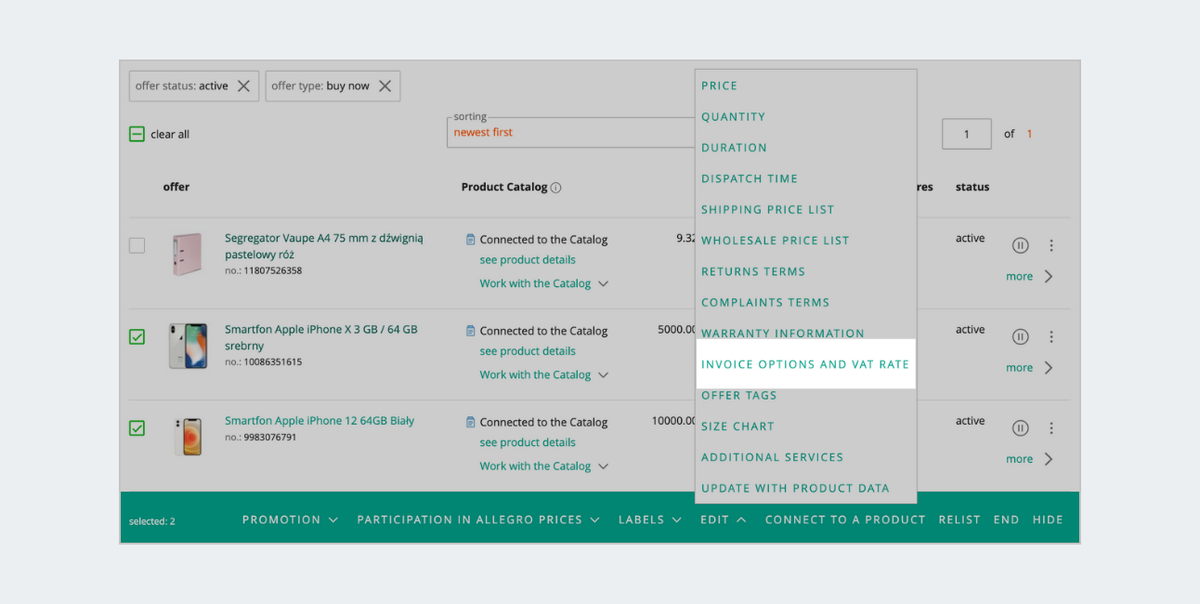Screen dimensions: 1200x604
Task: Click see product details for Segregator
Action: pos(527,260)
